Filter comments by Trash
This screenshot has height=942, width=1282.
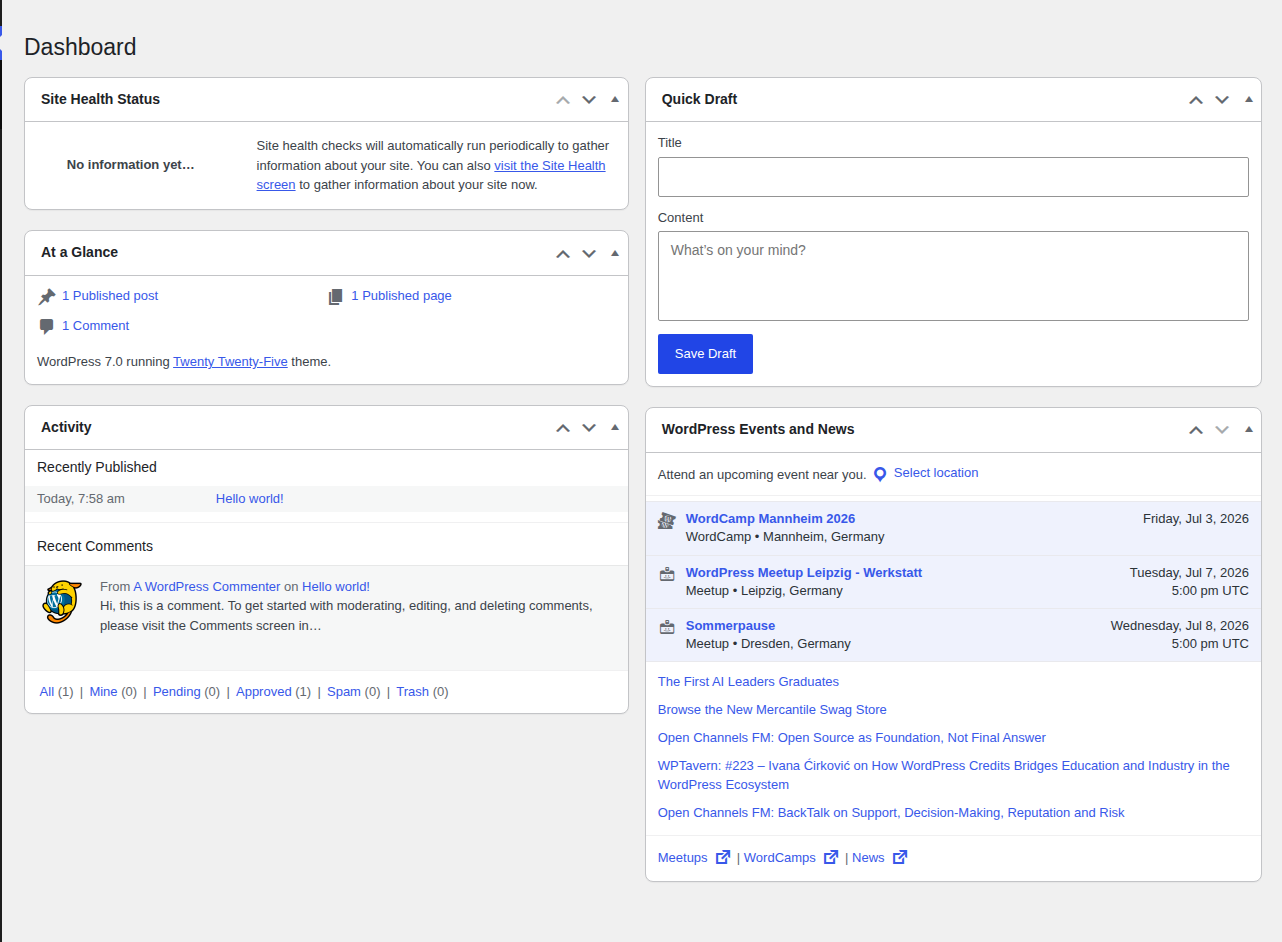click(x=412, y=692)
